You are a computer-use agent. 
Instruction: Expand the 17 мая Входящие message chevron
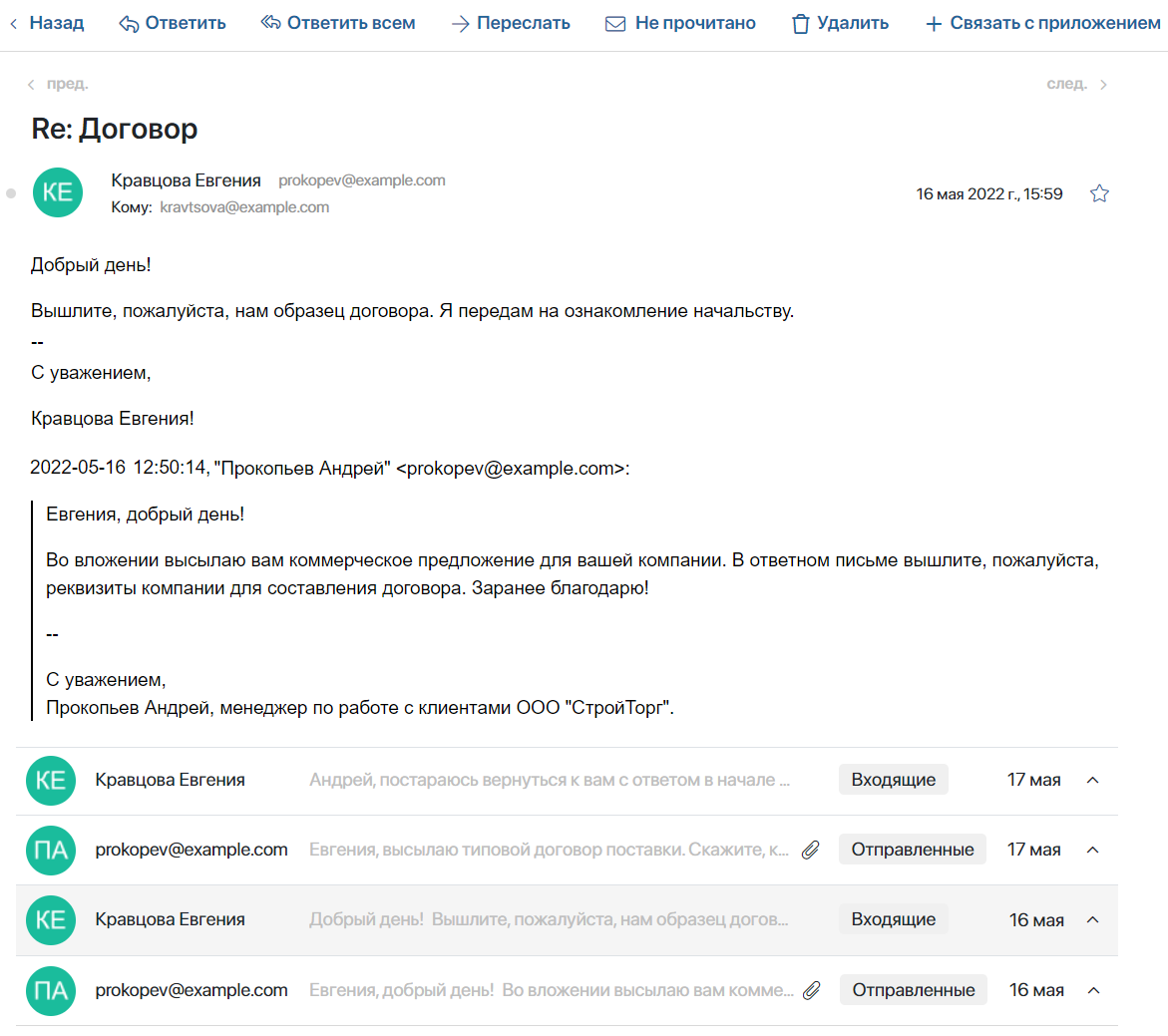click(x=1093, y=780)
